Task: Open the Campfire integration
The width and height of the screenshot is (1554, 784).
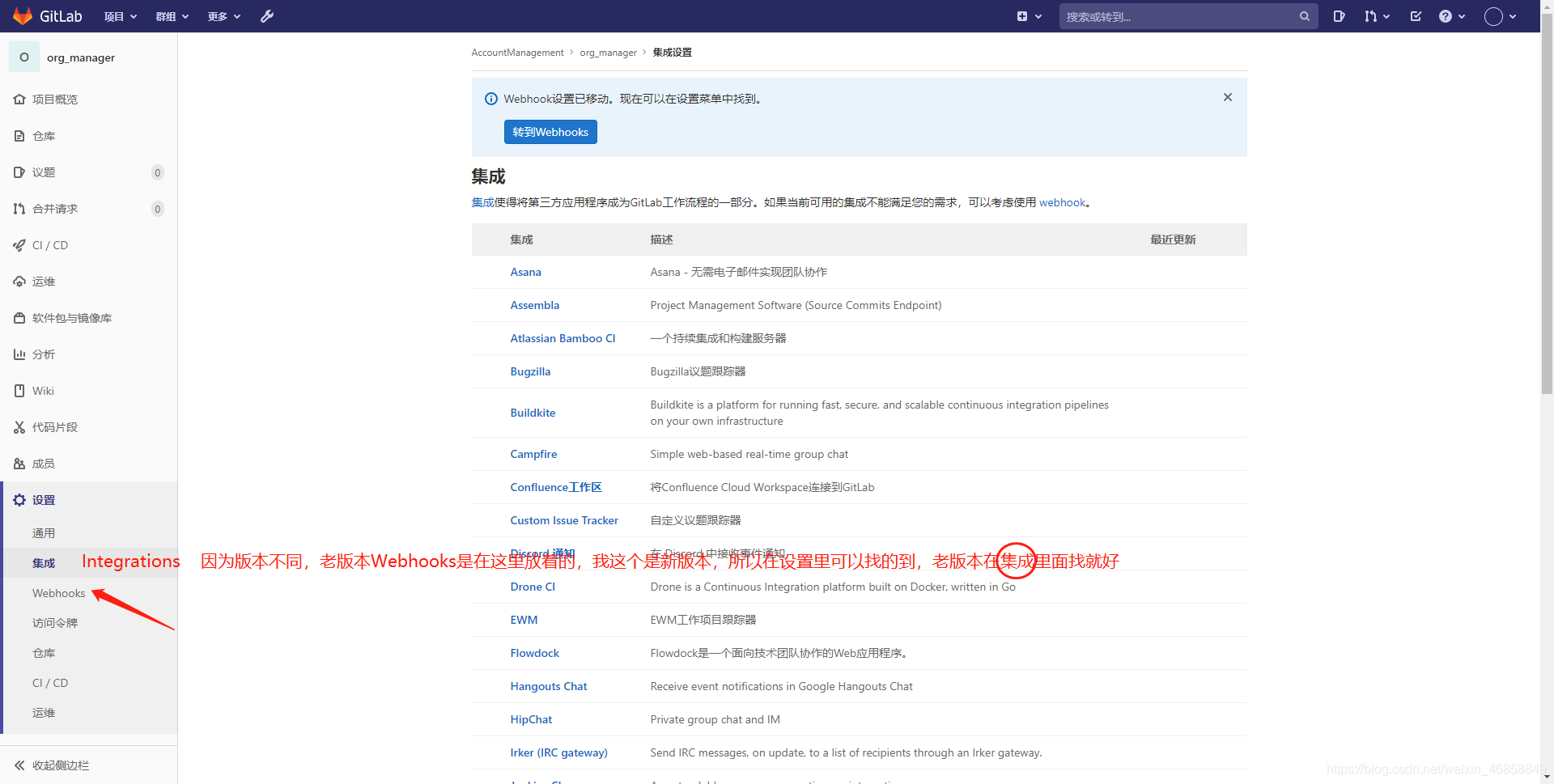Action: pos(533,454)
